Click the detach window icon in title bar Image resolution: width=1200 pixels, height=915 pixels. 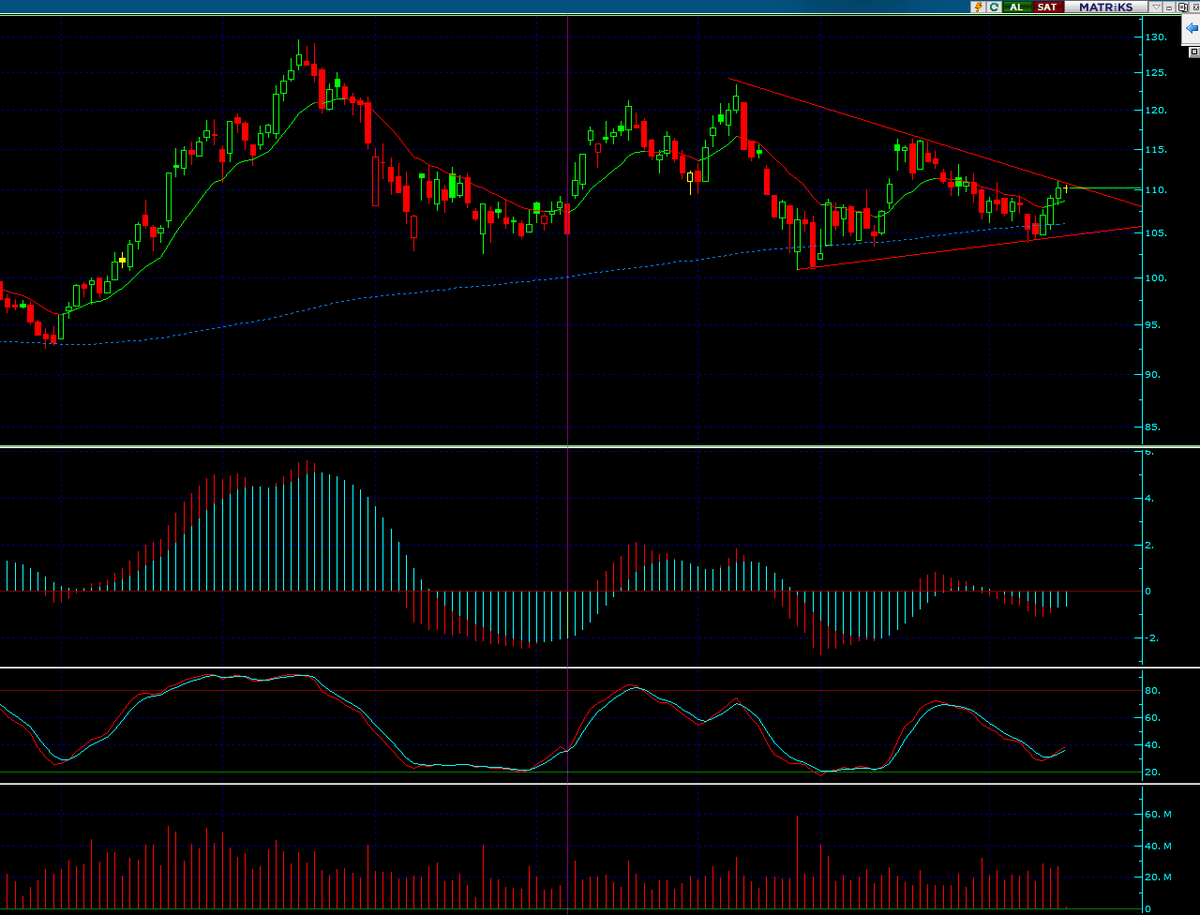click(1182, 7)
